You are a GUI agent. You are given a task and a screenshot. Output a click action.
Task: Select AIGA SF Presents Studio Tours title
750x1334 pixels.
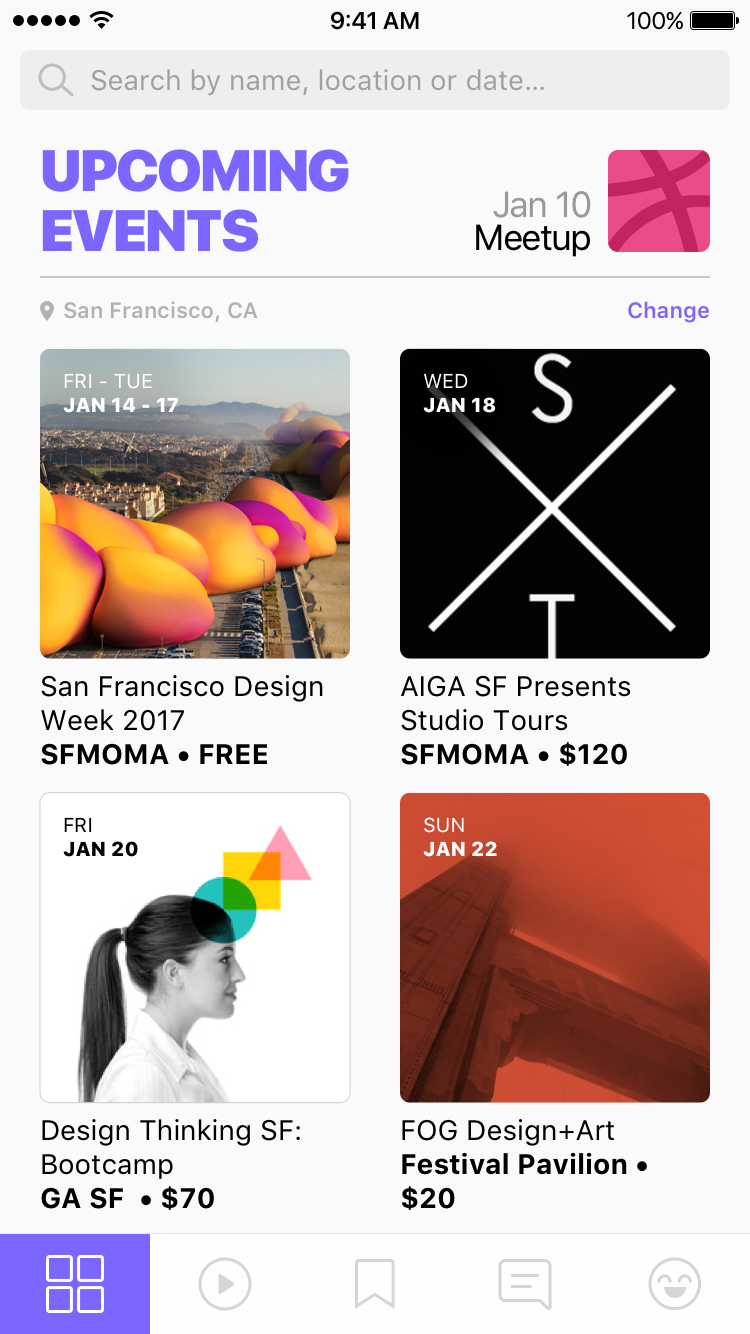click(515, 703)
